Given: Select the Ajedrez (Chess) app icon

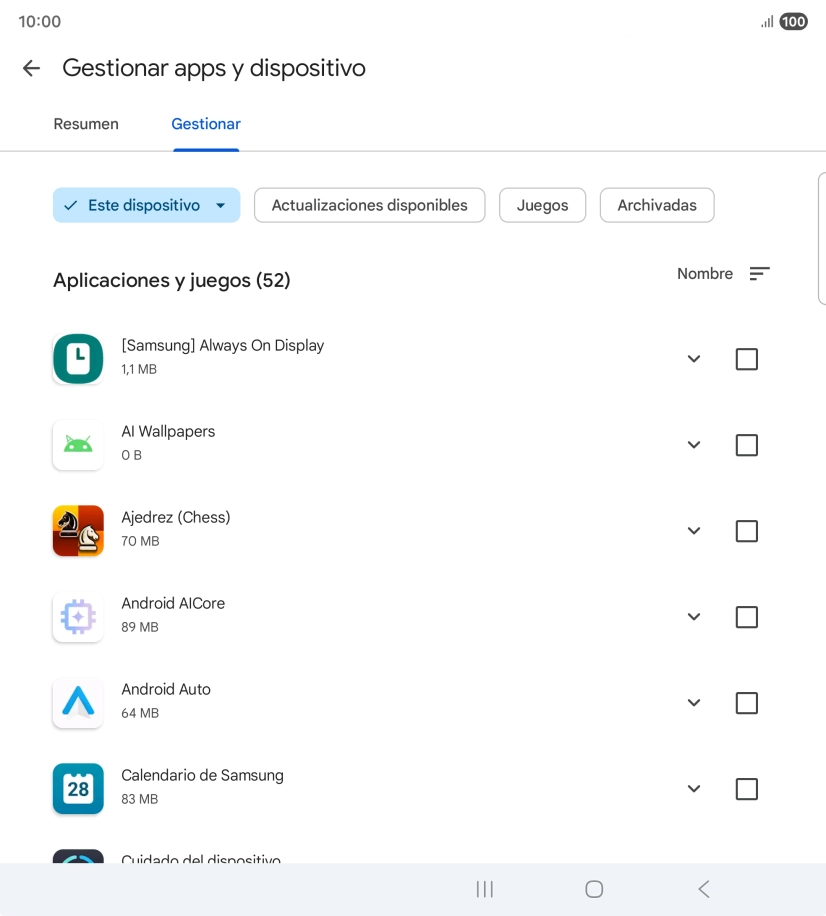Looking at the screenshot, I should pyautogui.click(x=78, y=530).
